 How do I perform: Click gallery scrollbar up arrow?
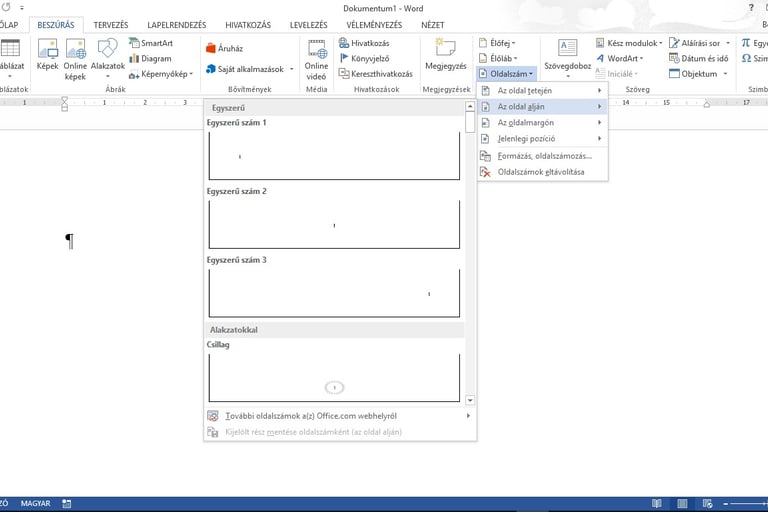click(x=470, y=106)
